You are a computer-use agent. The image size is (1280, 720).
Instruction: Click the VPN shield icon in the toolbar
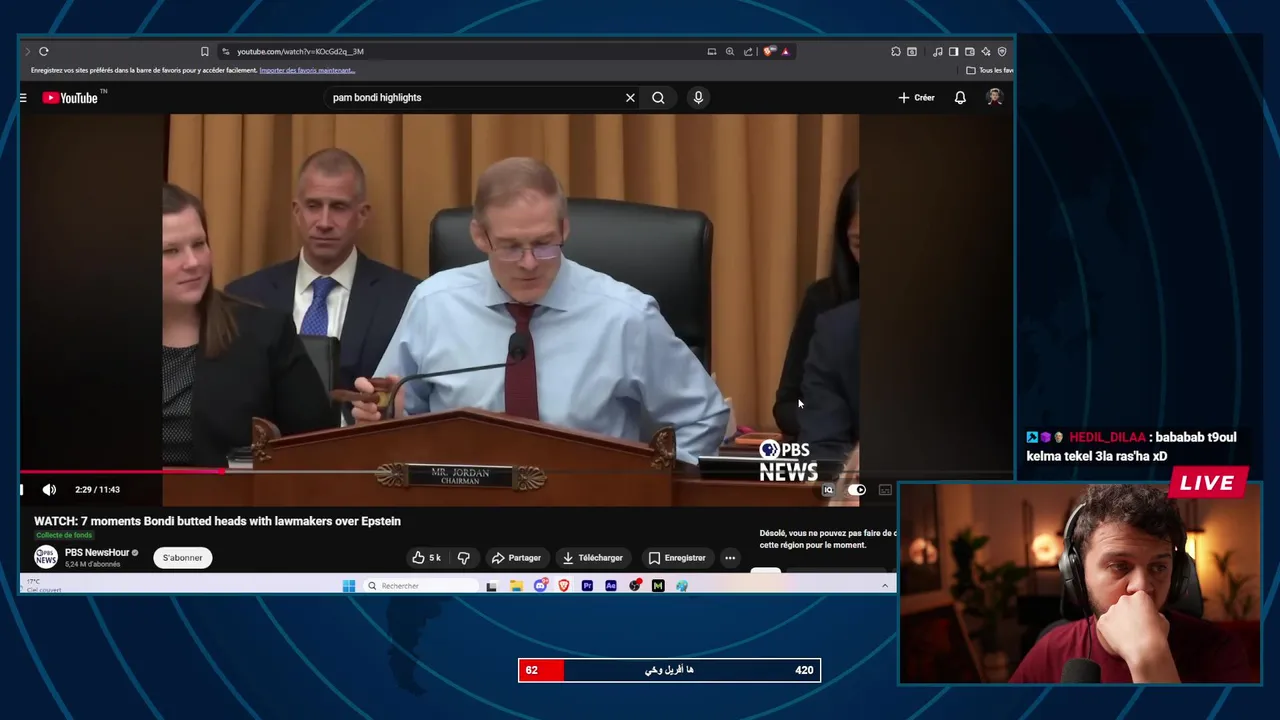(1002, 51)
